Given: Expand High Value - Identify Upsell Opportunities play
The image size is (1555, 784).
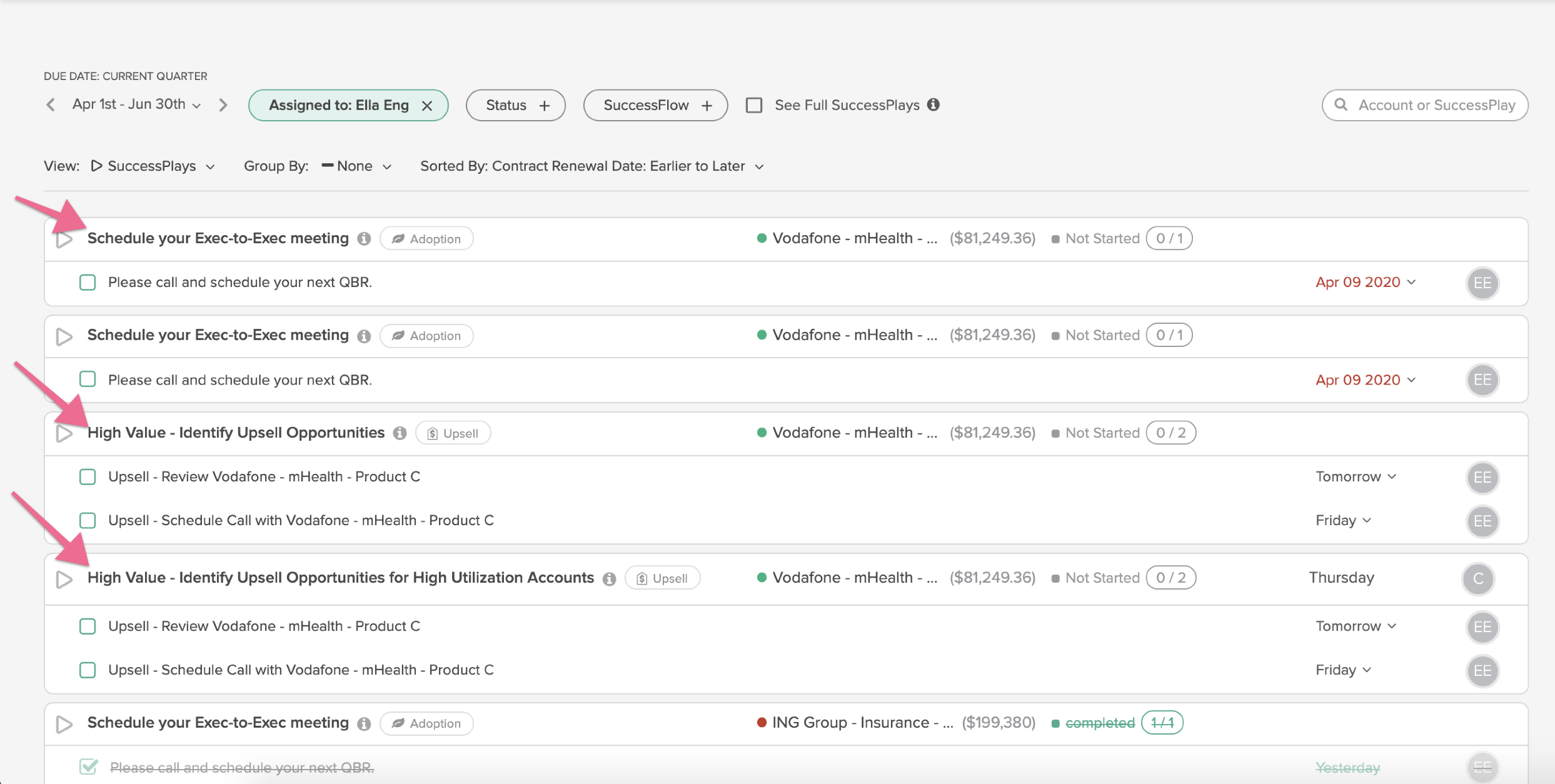Looking at the screenshot, I should 64,434.
